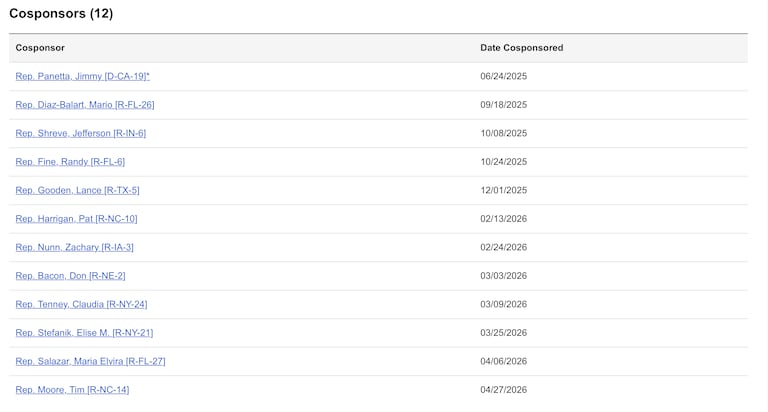
Task: Click the Date Cosponsored column header
Action: click(521, 48)
